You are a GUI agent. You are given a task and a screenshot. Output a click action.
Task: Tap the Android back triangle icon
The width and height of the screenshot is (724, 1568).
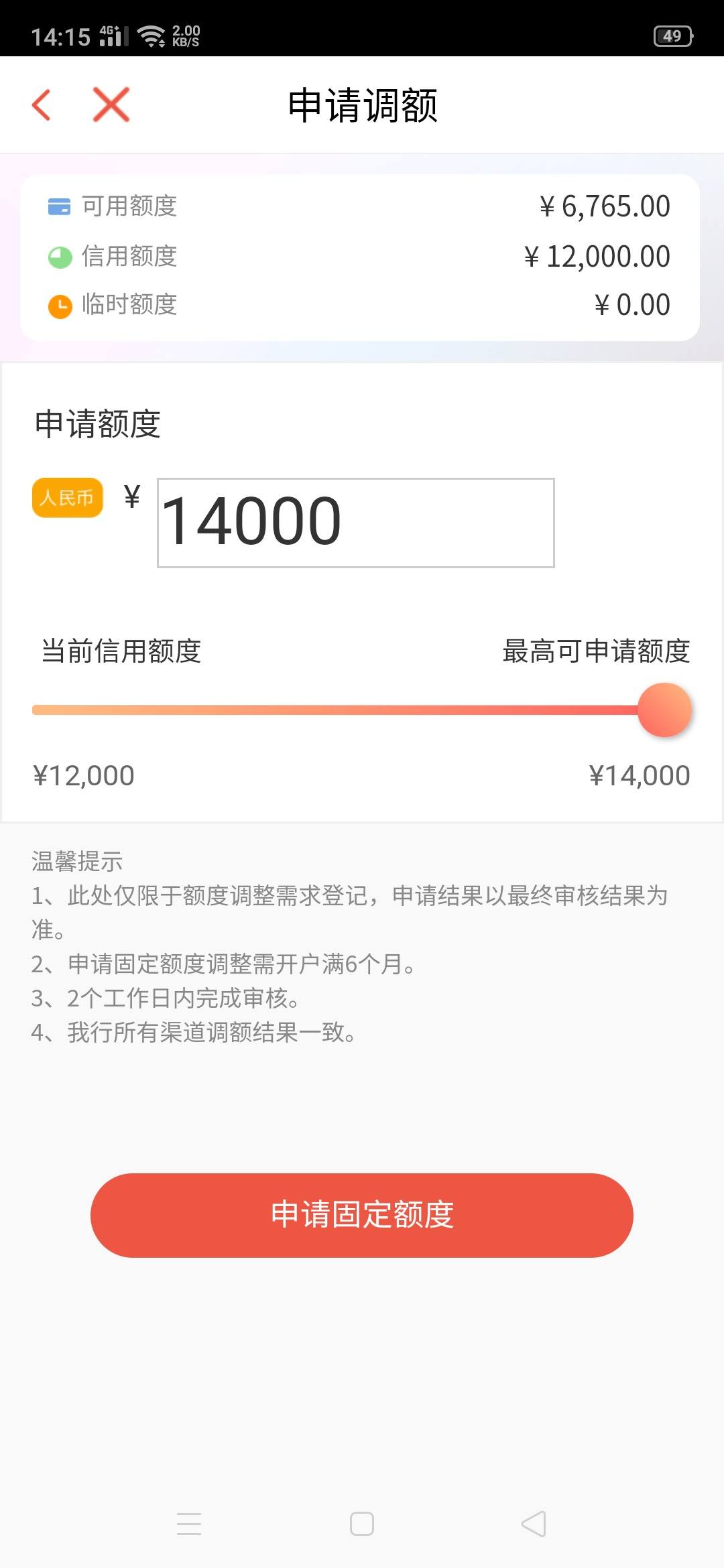coord(534,1524)
